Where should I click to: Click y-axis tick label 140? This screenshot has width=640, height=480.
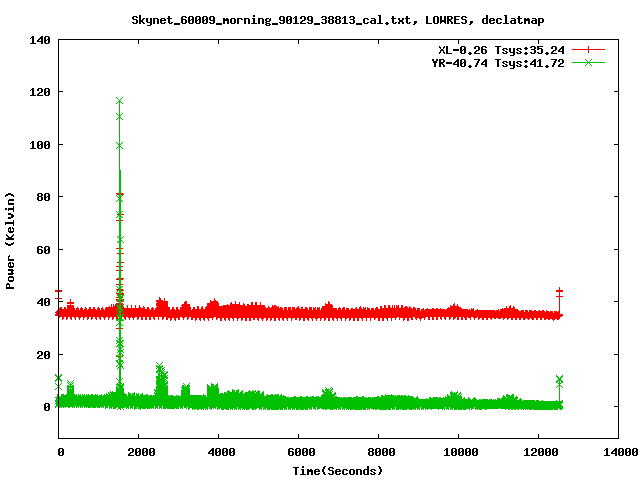(40, 40)
